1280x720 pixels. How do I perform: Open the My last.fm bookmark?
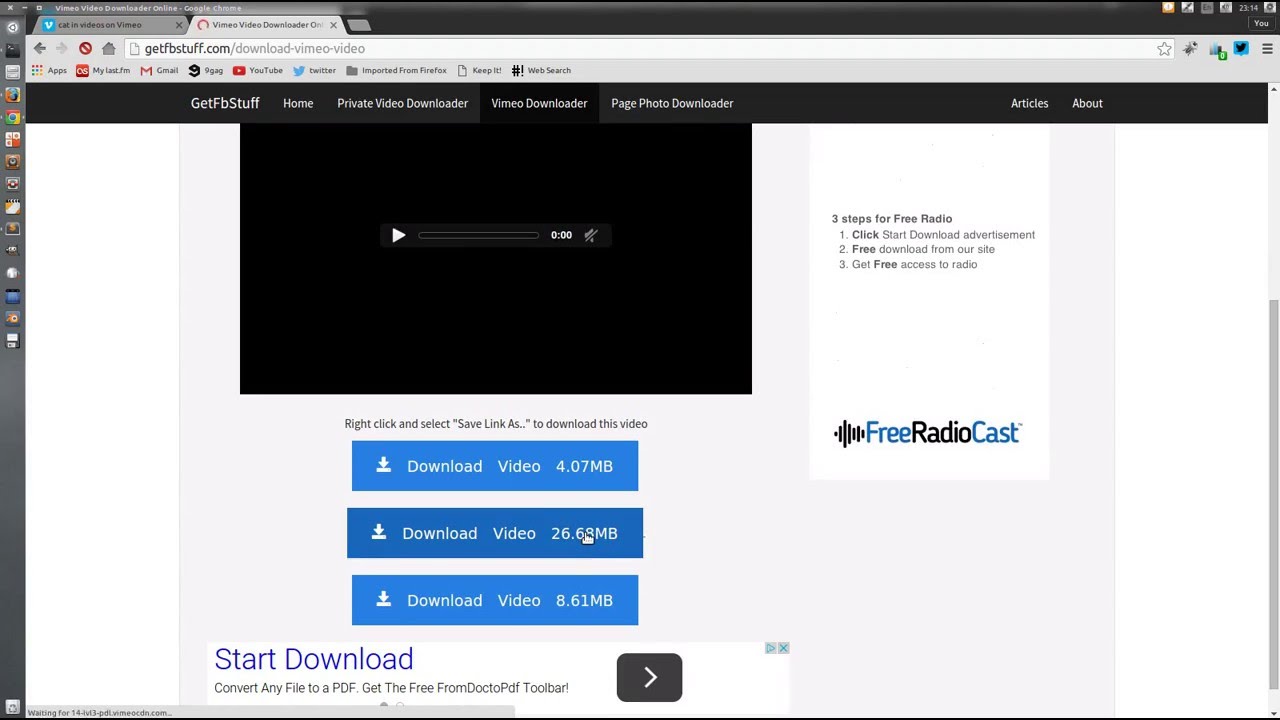(103, 70)
